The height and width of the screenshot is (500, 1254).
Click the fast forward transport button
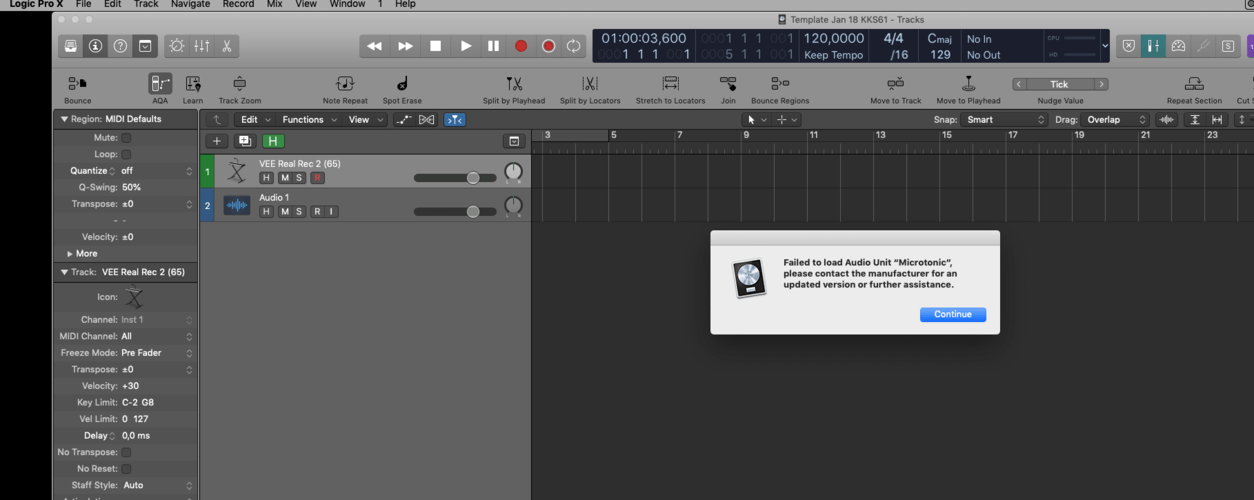tap(405, 46)
